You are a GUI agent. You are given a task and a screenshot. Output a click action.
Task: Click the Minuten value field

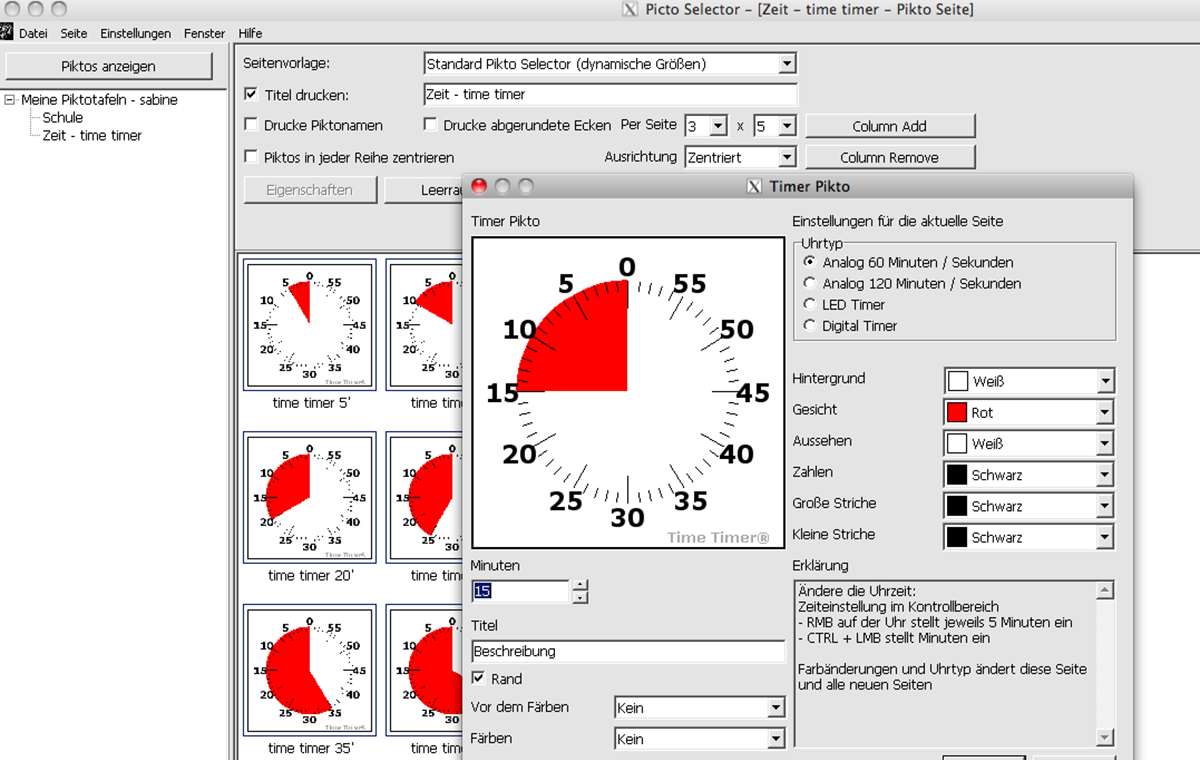[x=520, y=591]
